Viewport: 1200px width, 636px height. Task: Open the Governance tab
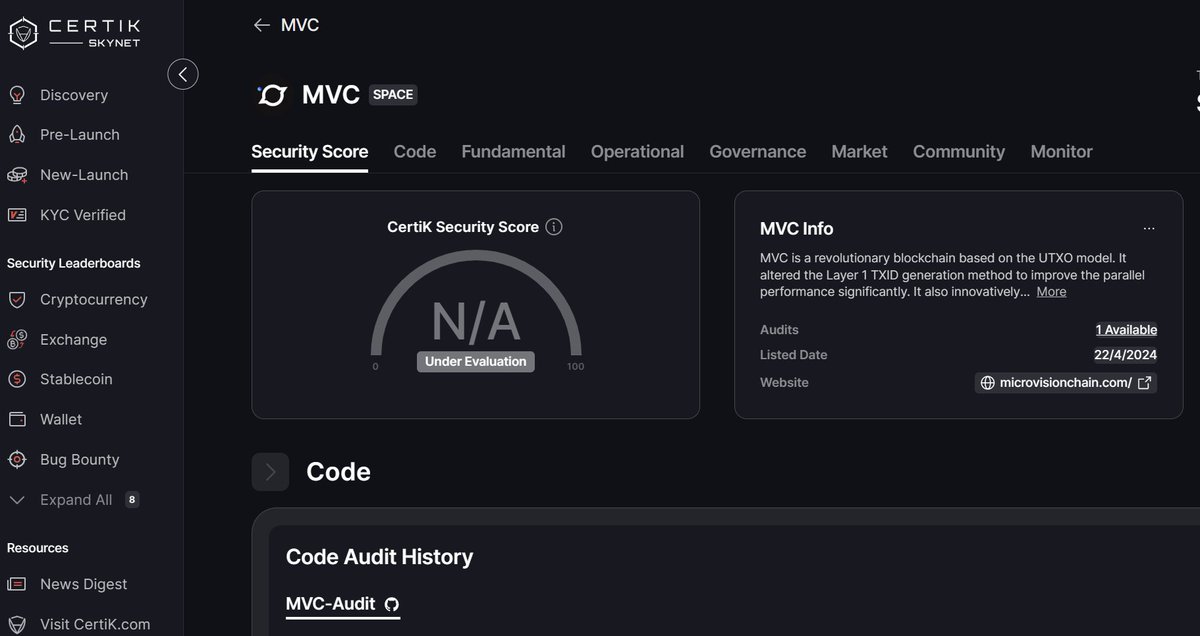(x=758, y=152)
